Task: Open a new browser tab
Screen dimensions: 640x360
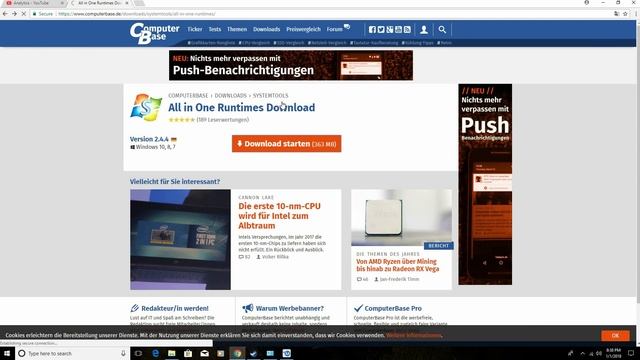Action: (x=139, y=3)
